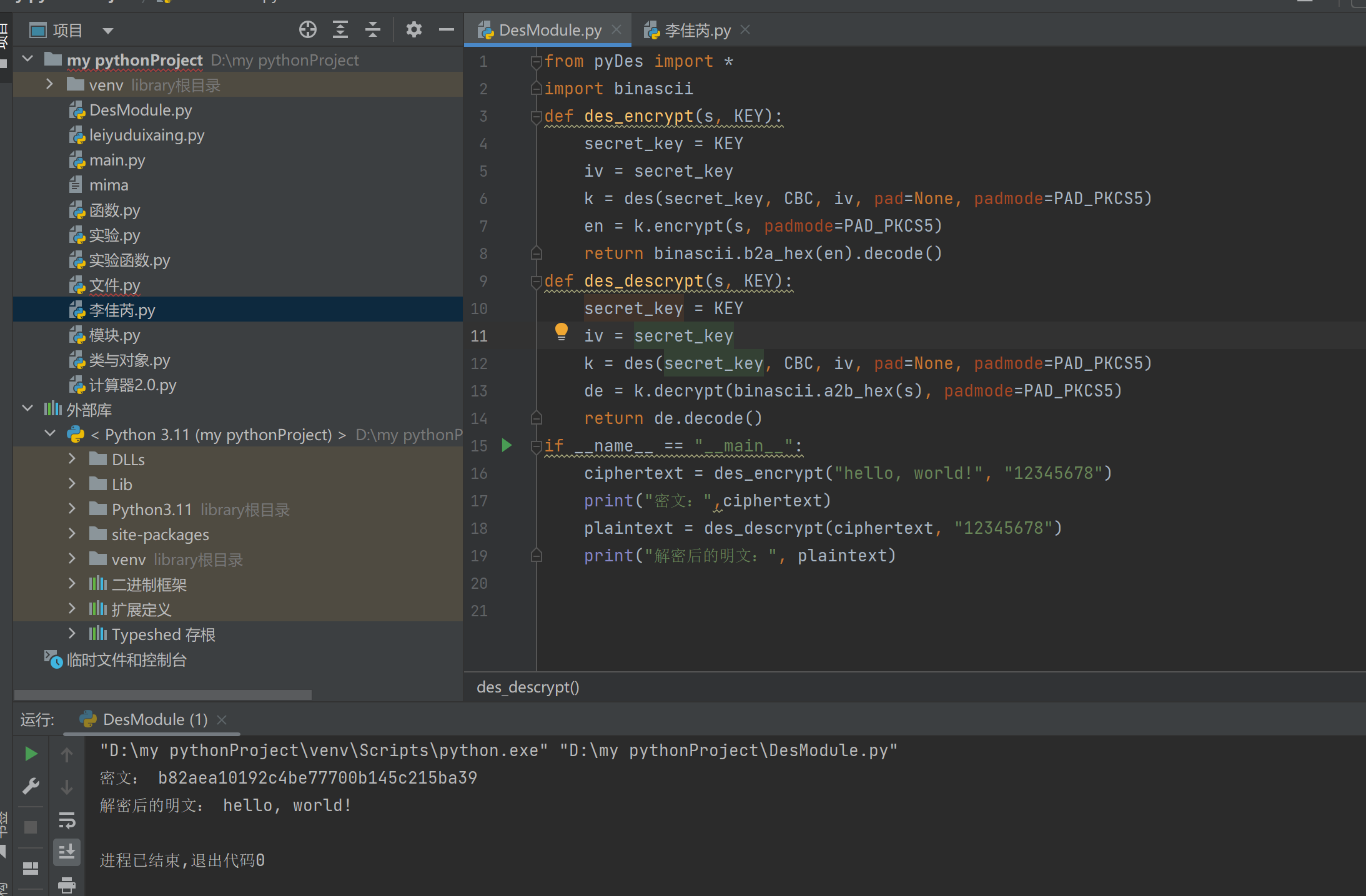The width and height of the screenshot is (1366, 896).
Task: Click the project panel horizontal scrollbar
Action: coord(162,694)
